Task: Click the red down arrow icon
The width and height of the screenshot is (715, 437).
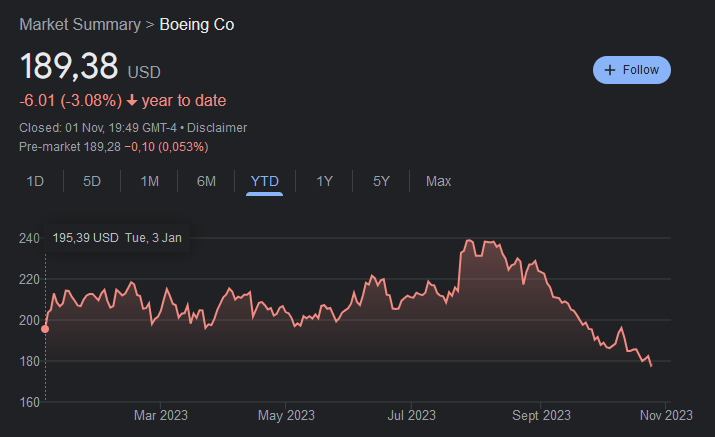Action: 132,100
